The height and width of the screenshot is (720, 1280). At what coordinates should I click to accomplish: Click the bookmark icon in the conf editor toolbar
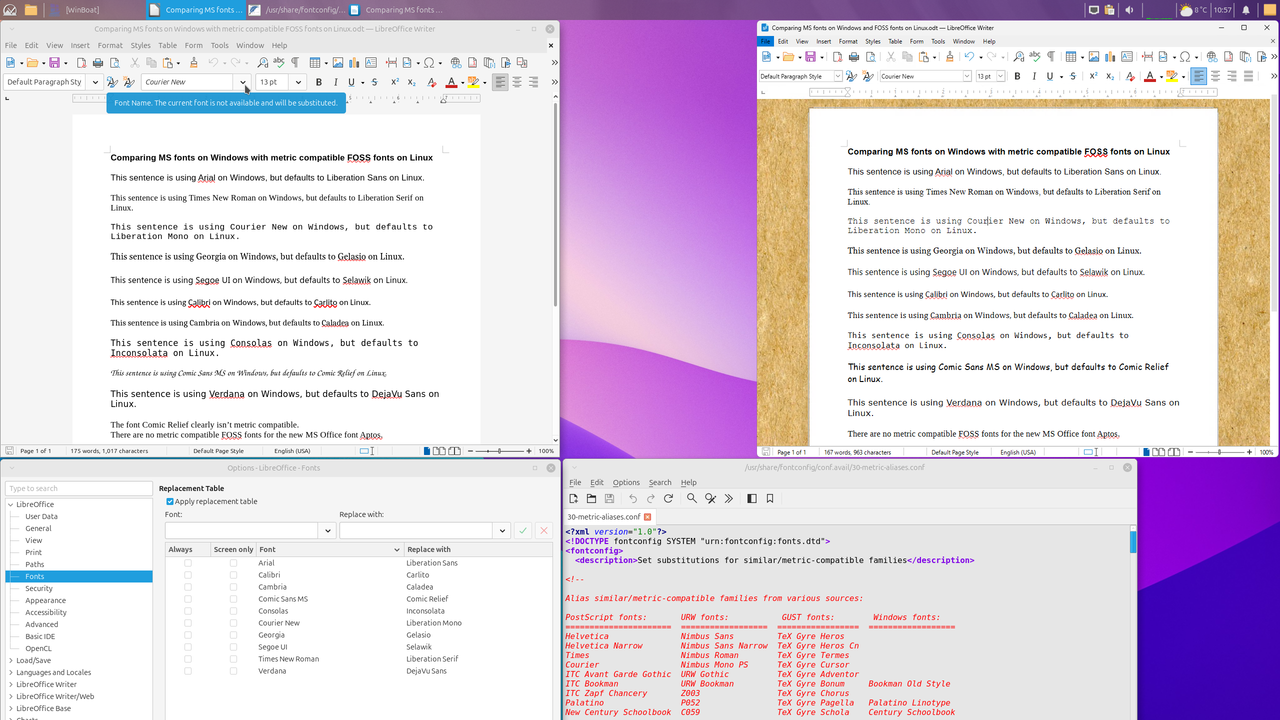coord(770,498)
